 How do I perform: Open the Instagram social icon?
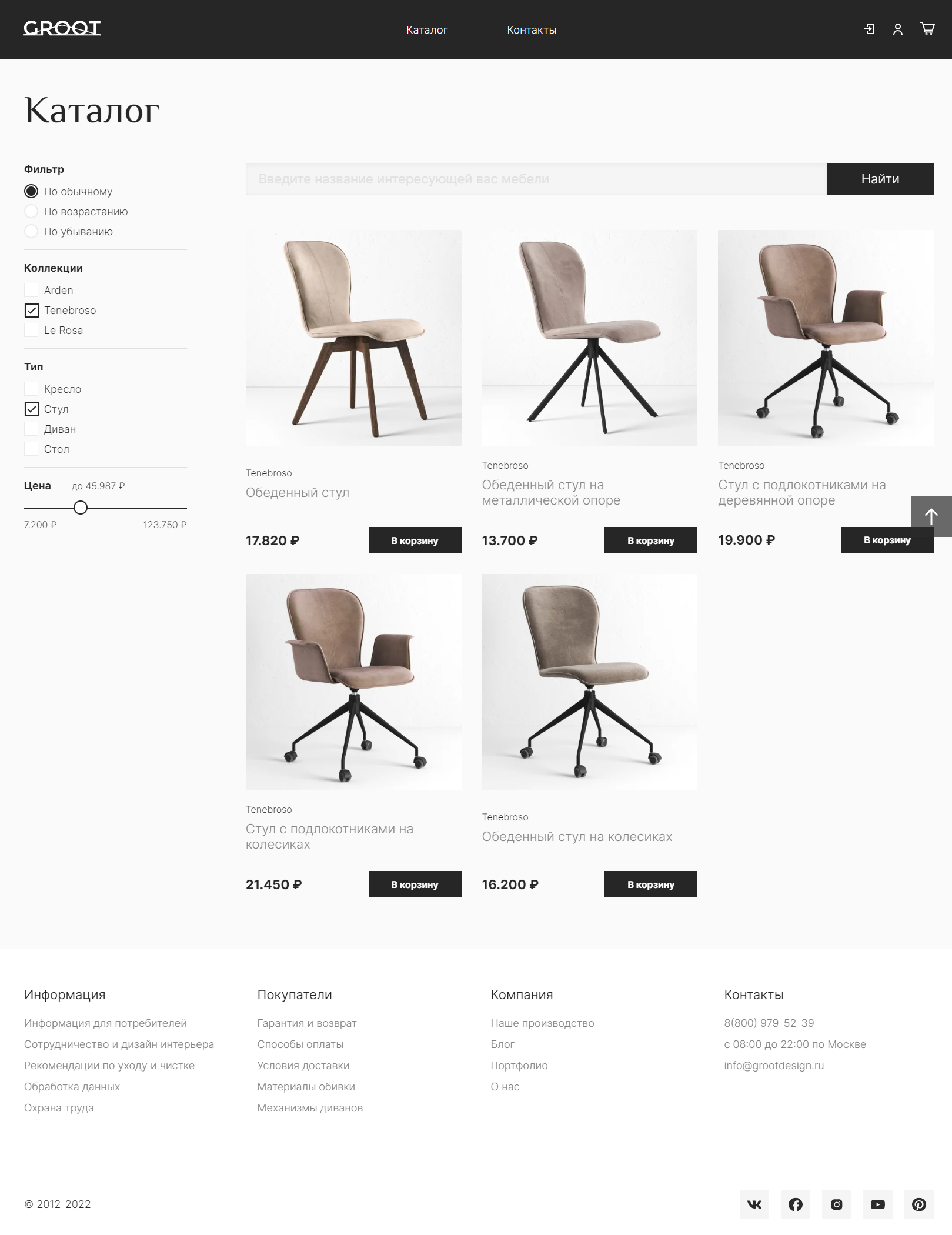(837, 1204)
